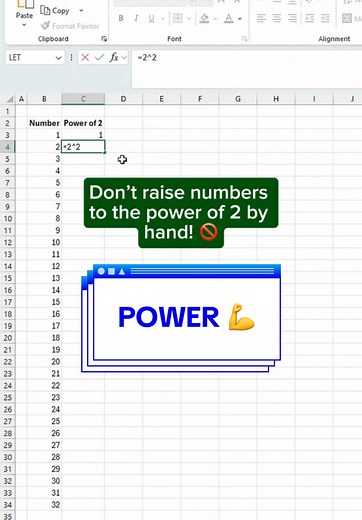Click cell C3 with value 1
Screen dimensions: 362x520
pyautogui.click(x=83, y=135)
